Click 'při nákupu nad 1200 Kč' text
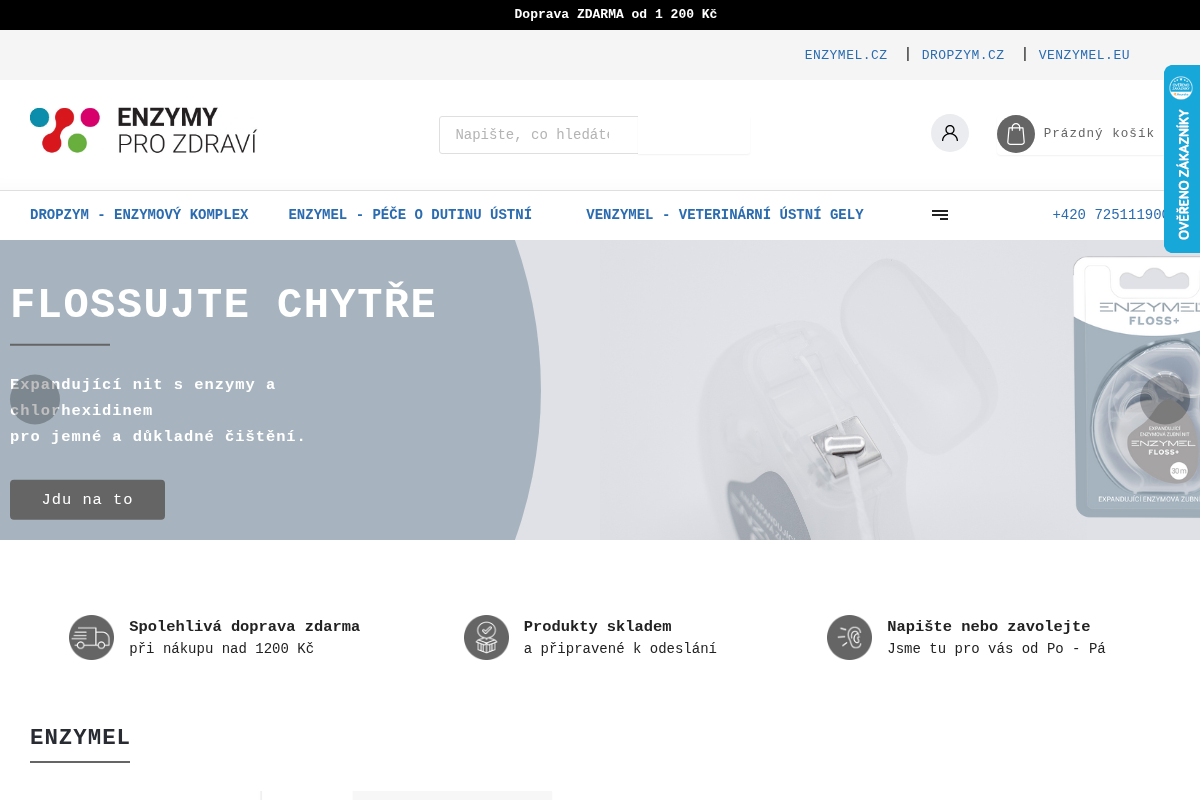The width and height of the screenshot is (1200, 800). 221,649
